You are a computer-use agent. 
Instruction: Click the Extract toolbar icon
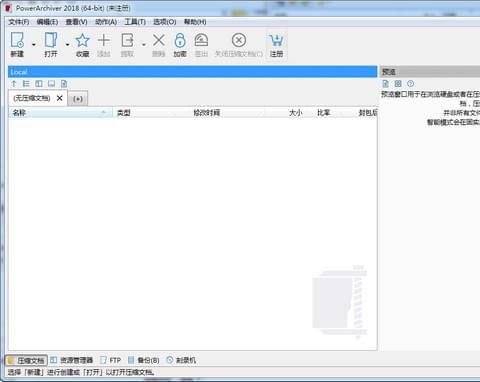point(127,41)
